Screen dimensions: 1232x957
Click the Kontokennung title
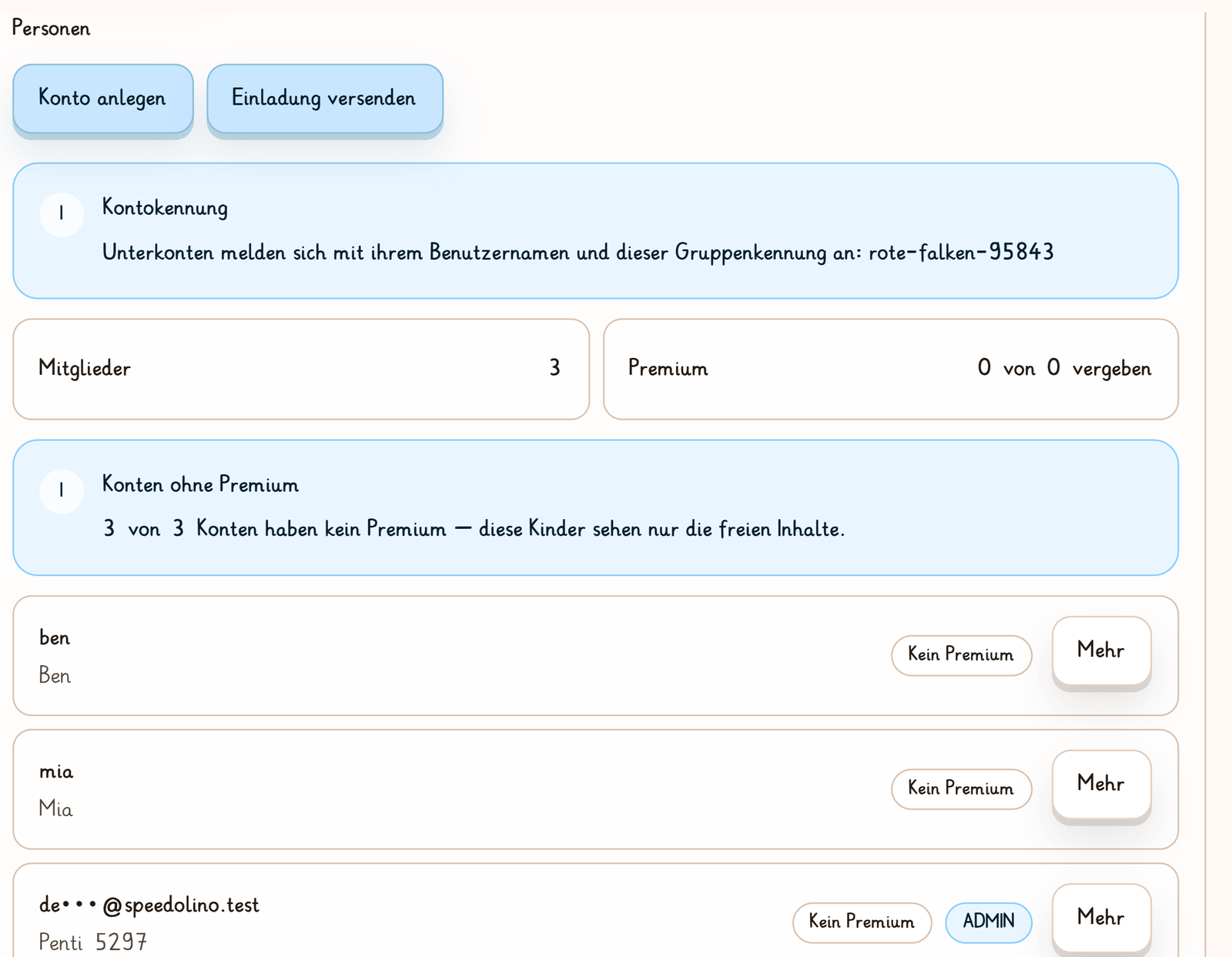(165, 208)
